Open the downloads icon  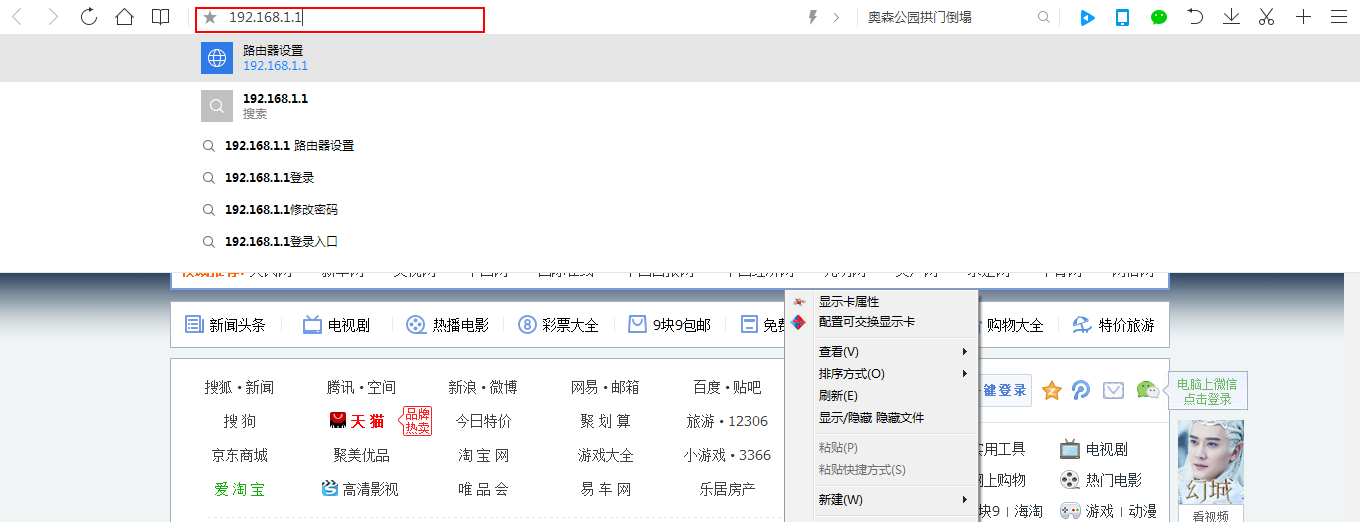[1232, 17]
